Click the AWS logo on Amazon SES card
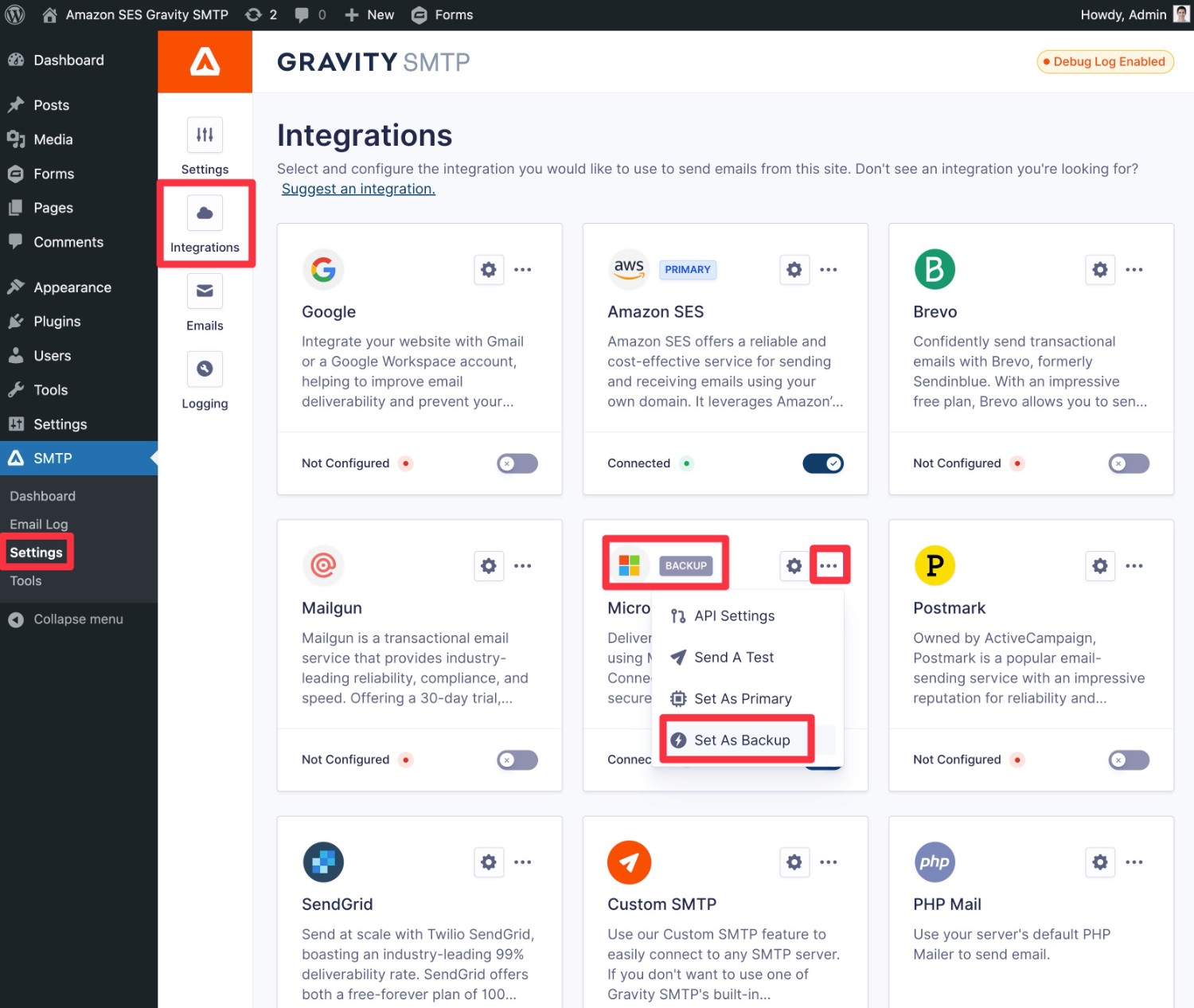This screenshot has width=1194, height=1008. point(629,270)
